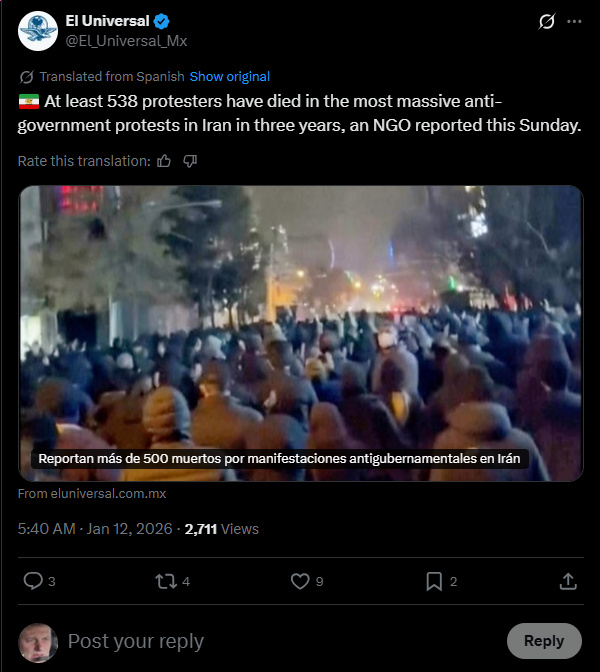
Task: Click the thumbs-up translation rating icon
Action: 164,161
